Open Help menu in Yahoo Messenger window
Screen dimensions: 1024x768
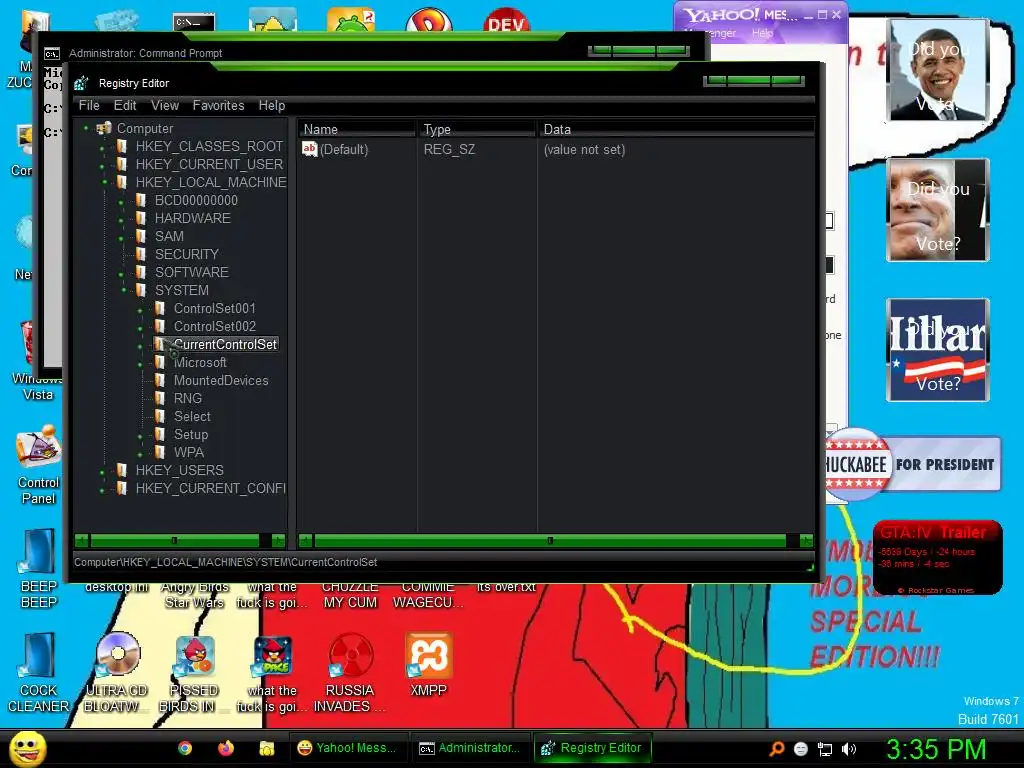pos(762,33)
